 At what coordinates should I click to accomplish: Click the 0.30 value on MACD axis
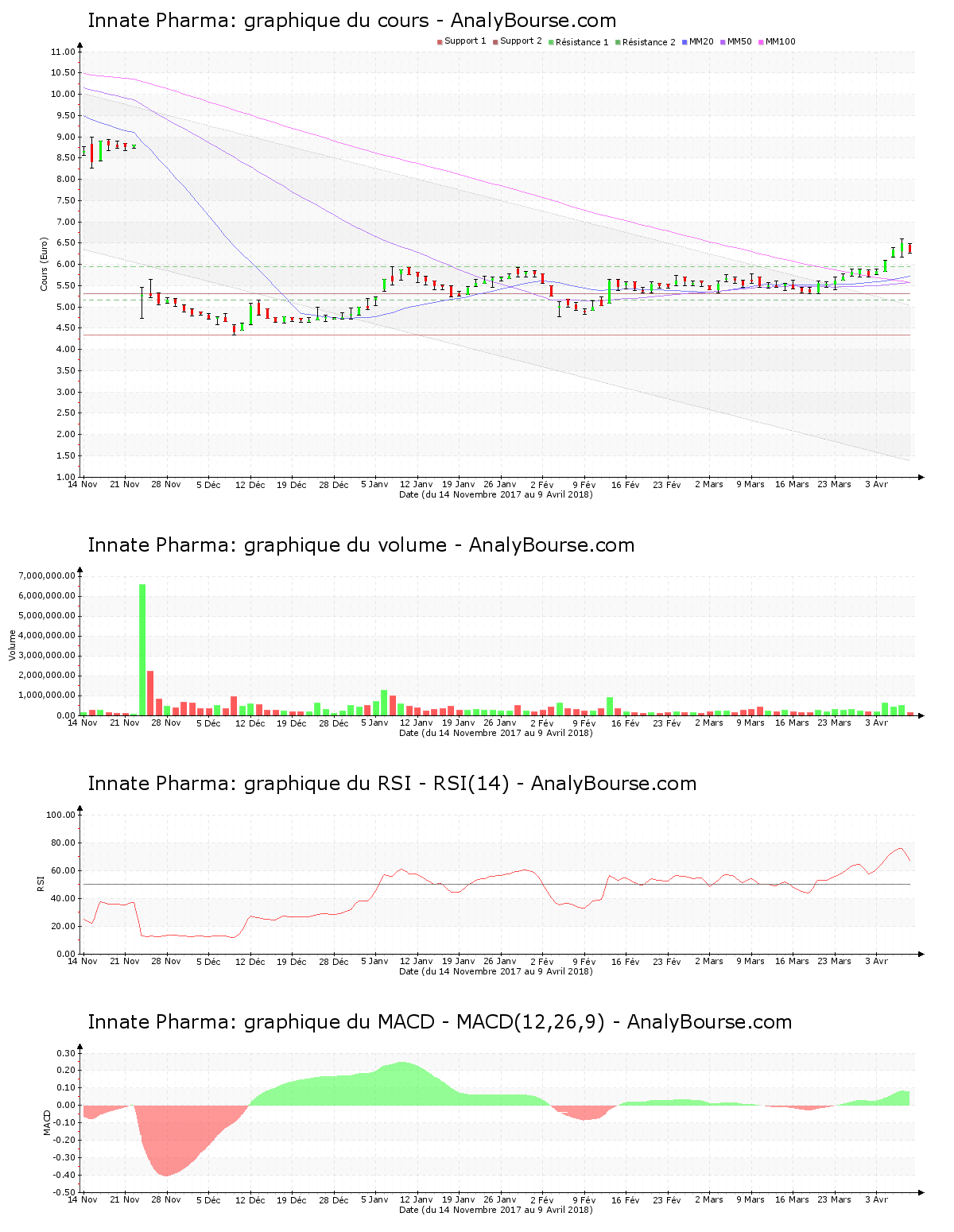[x=65, y=1053]
